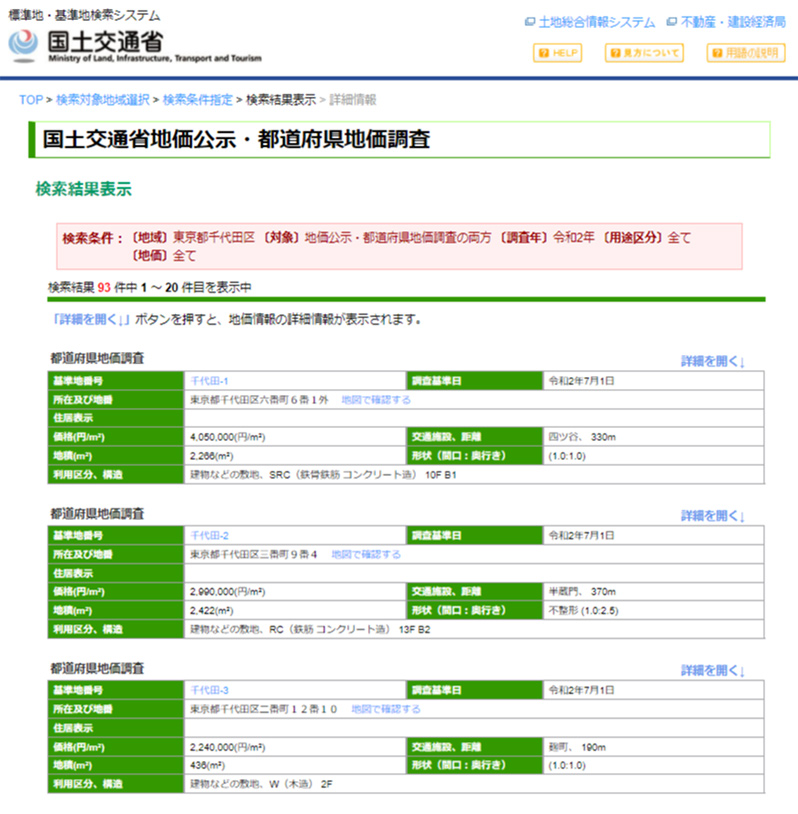Open the 千代田-3 reference number link

[x=210, y=691]
